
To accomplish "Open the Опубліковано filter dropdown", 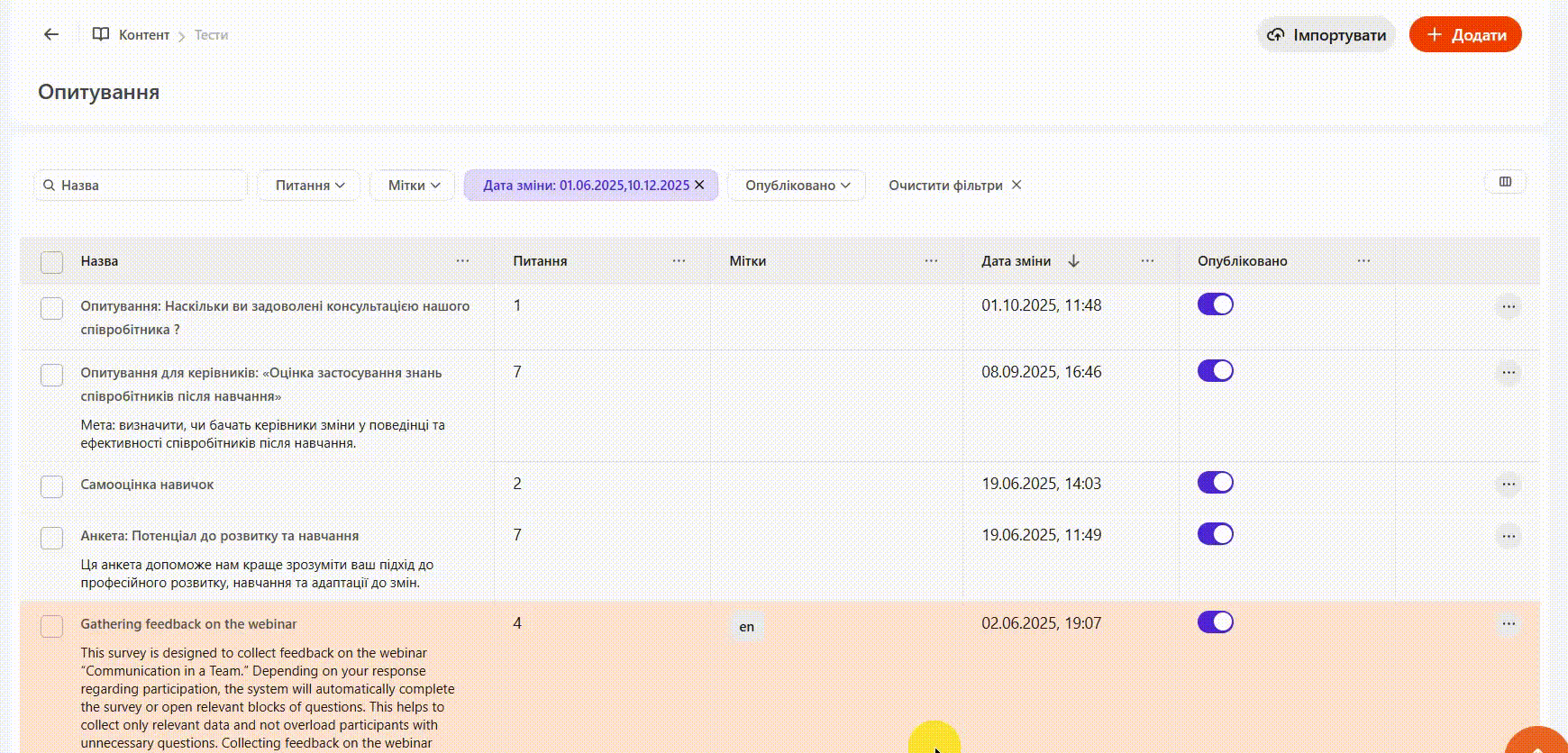I will coord(797,186).
